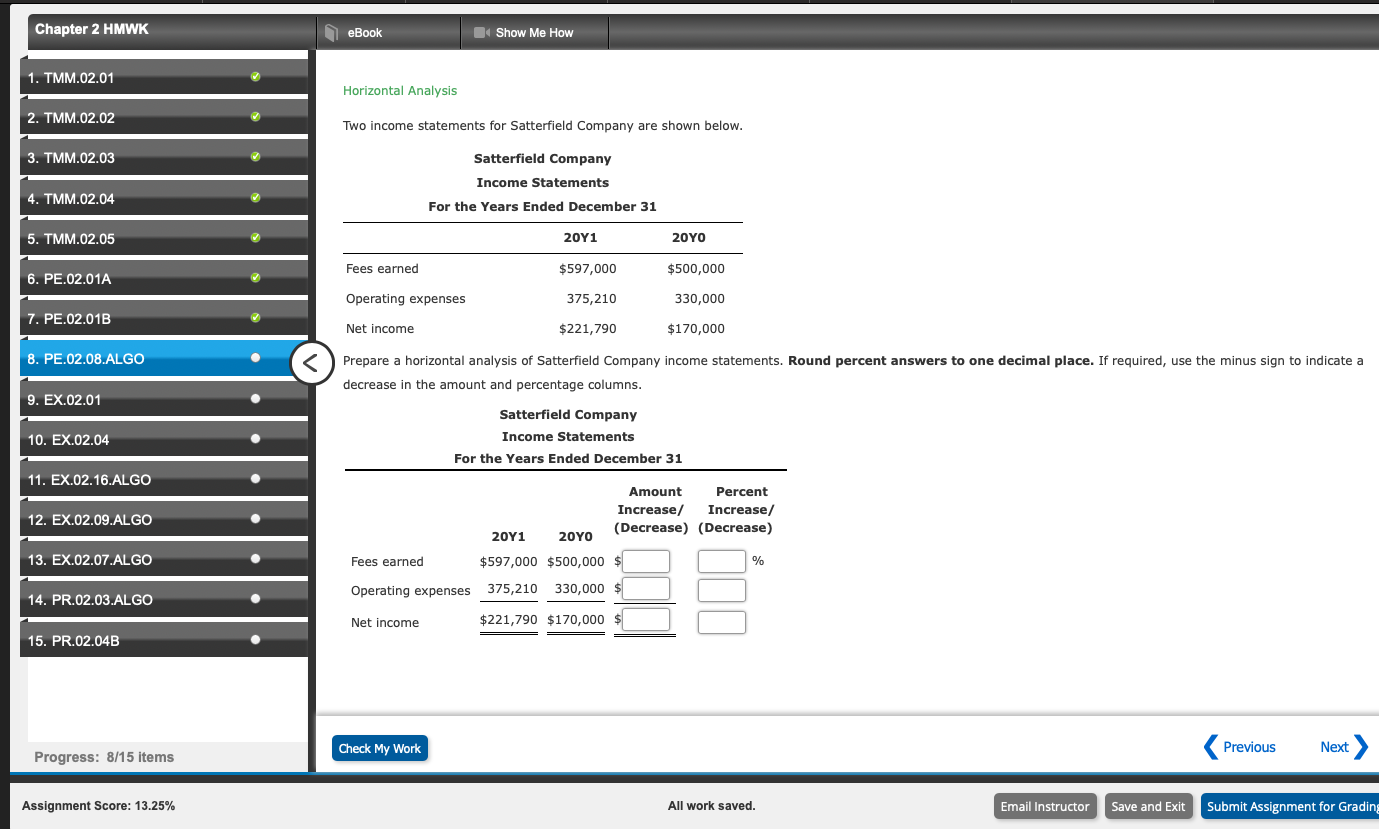Go to the Previous question
This screenshot has height=829, width=1379.
pos(1240,747)
